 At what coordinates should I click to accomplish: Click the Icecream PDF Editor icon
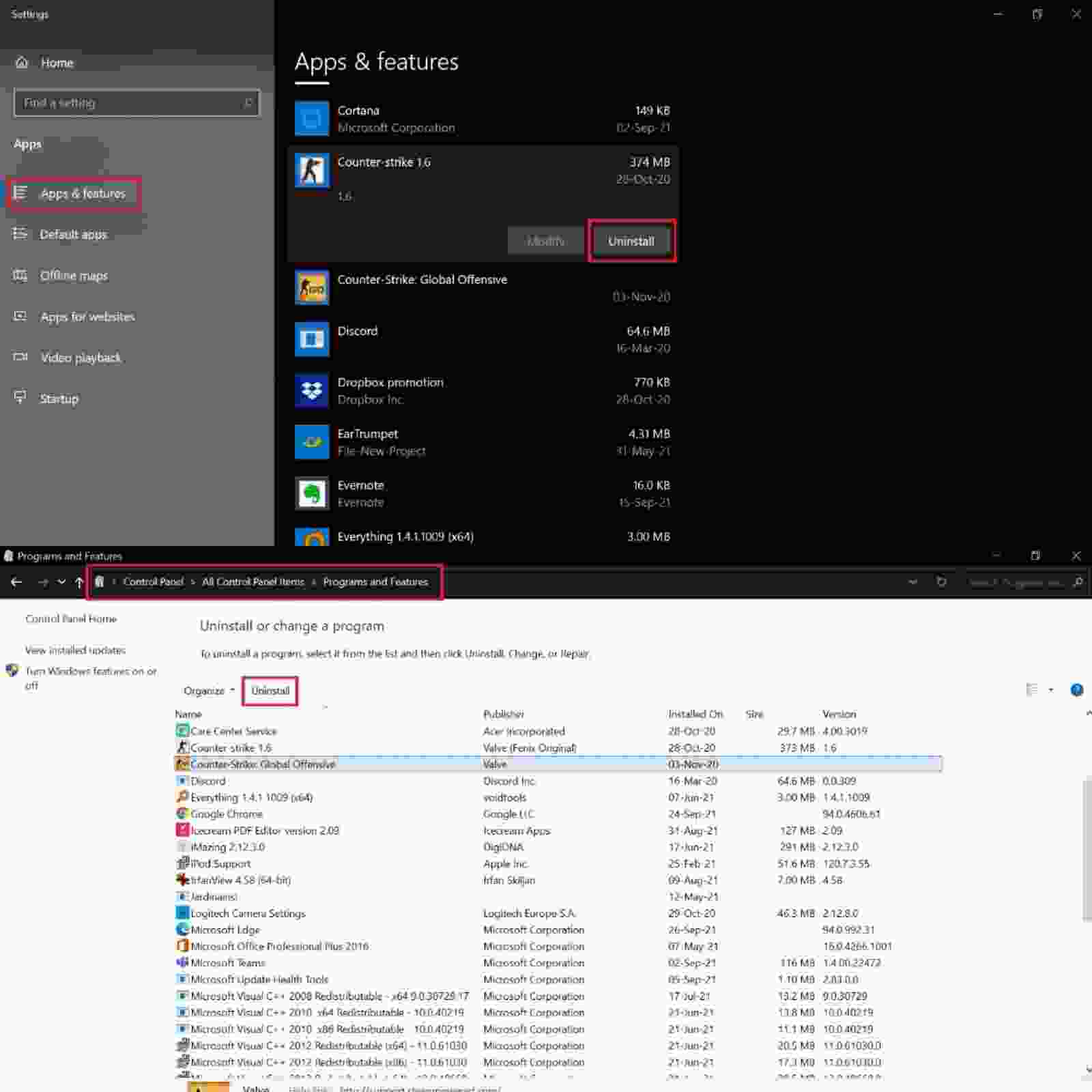point(182,830)
